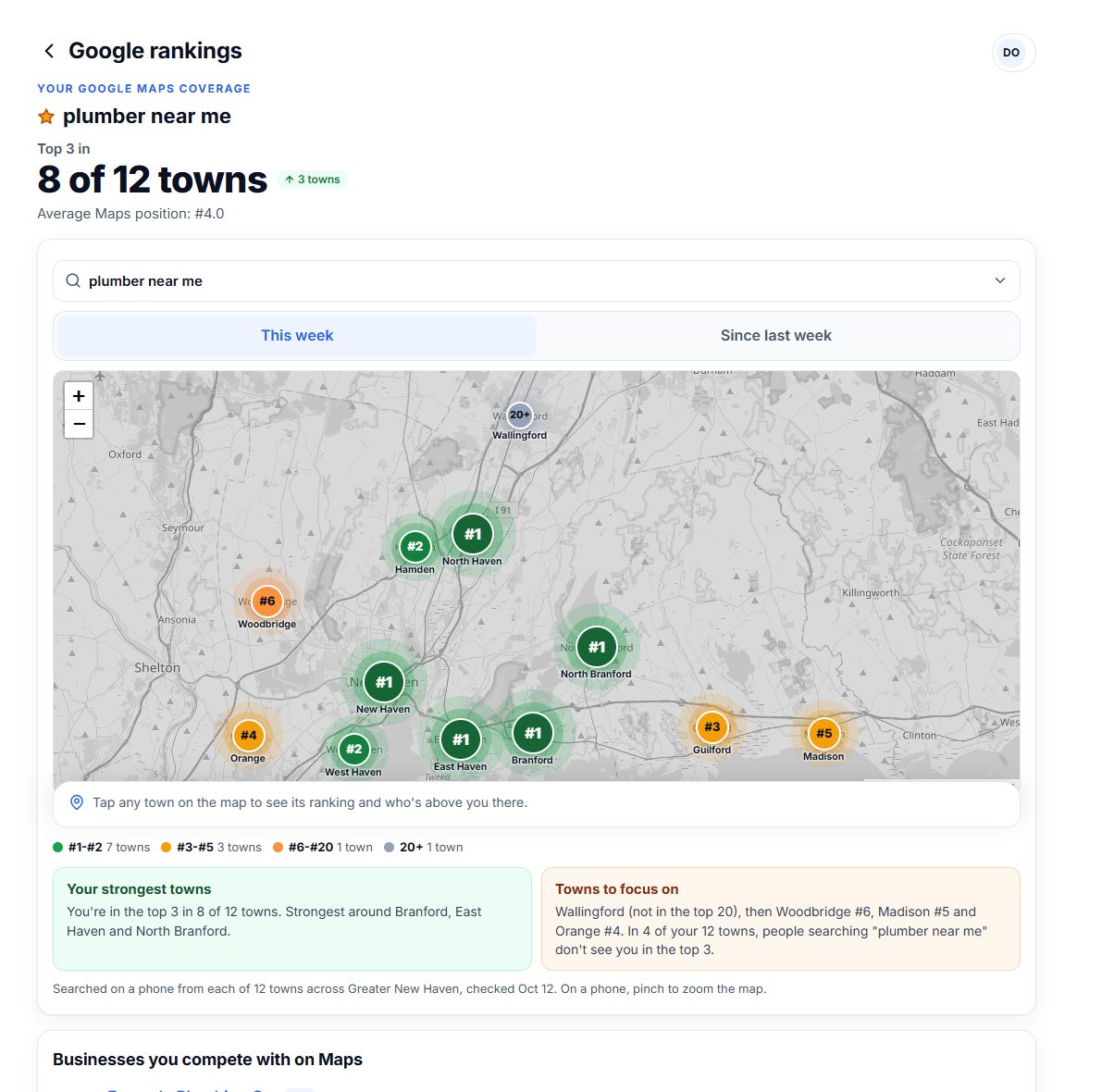Click the star icon beside plumber near me
The width and height of the screenshot is (1114, 1092).
coord(46,117)
